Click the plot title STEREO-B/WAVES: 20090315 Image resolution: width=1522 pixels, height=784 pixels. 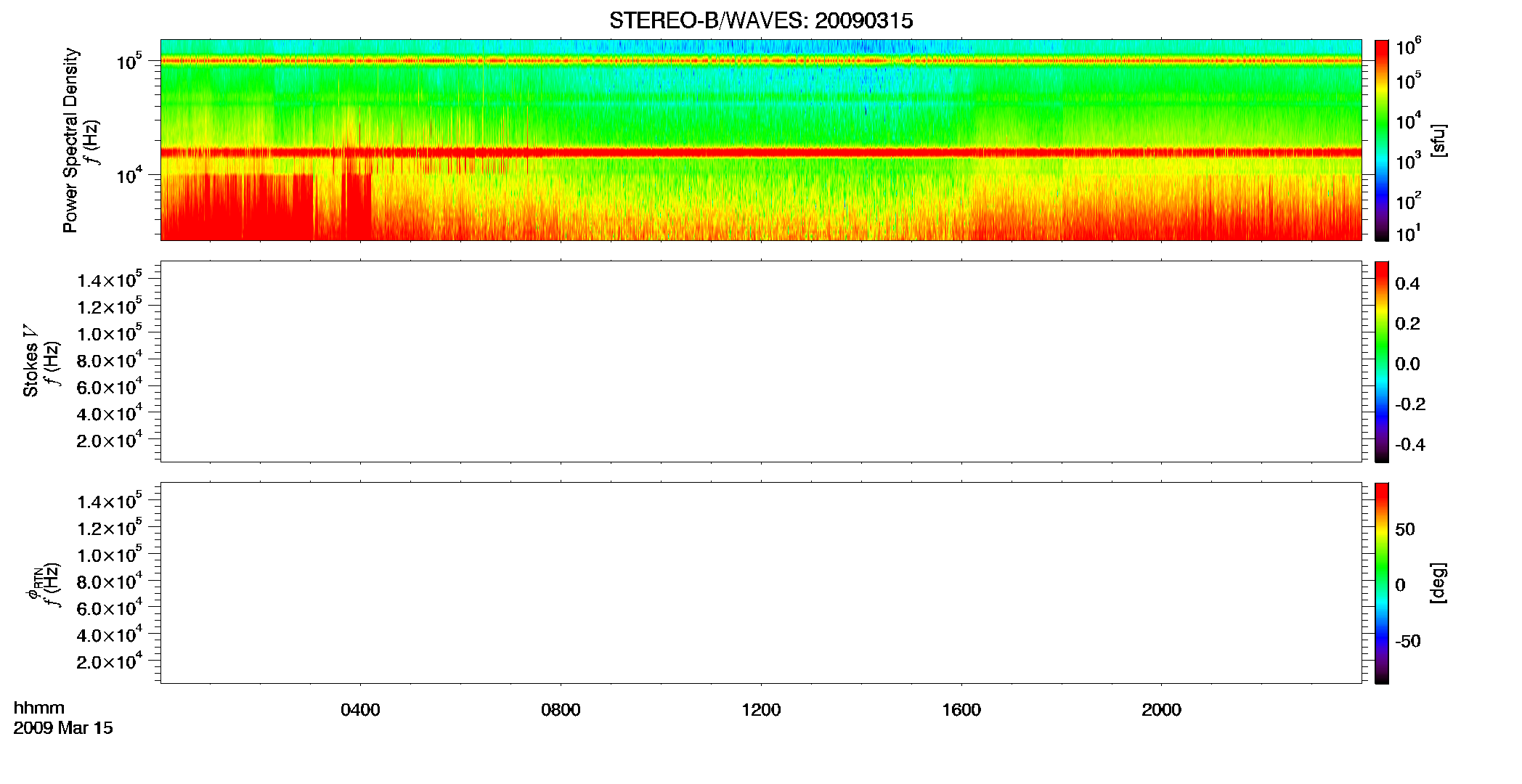[x=761, y=20]
